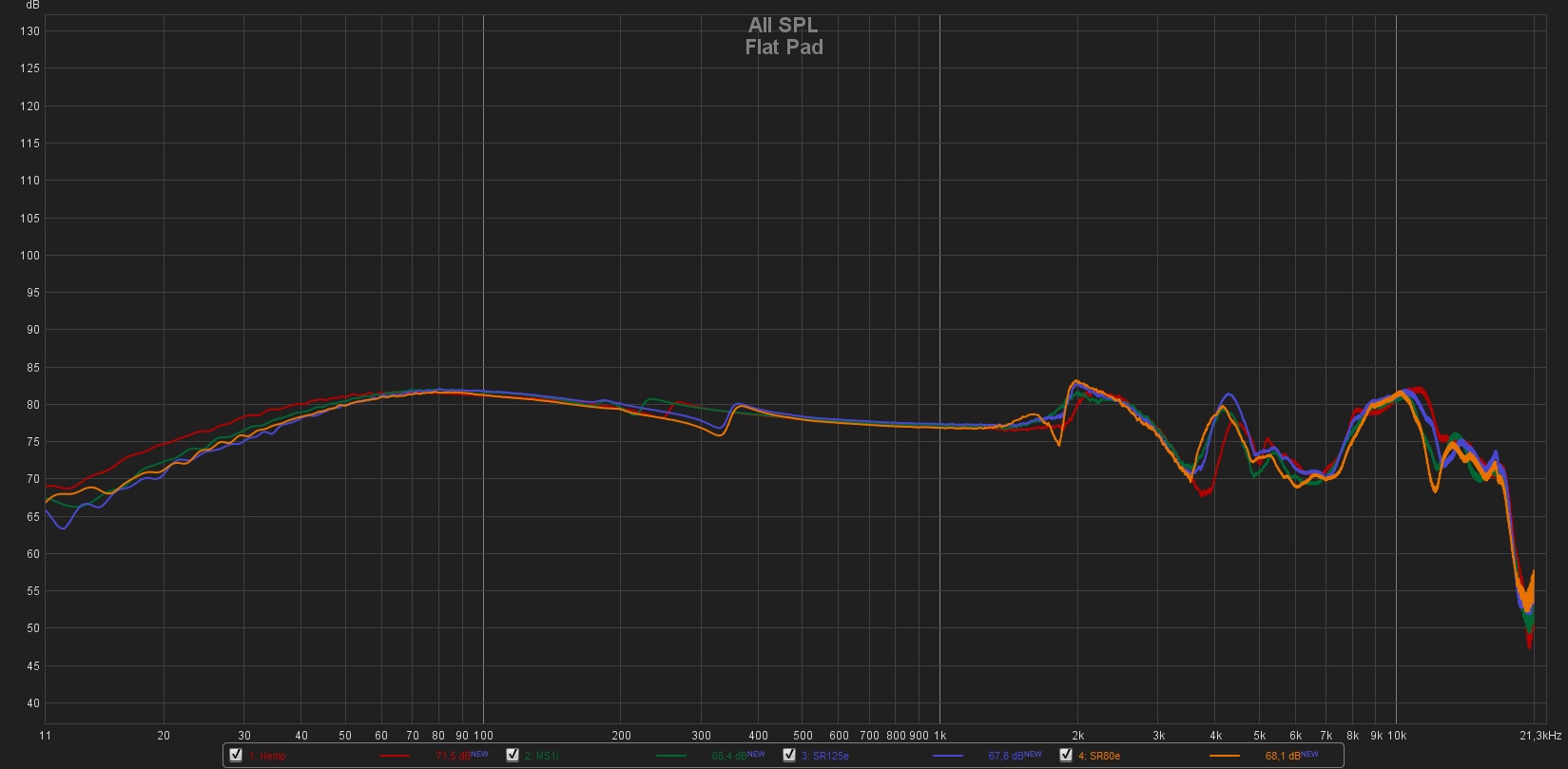Click the orange SR80e line color sample
Screen dimensions: 1568x769
coord(1224,756)
